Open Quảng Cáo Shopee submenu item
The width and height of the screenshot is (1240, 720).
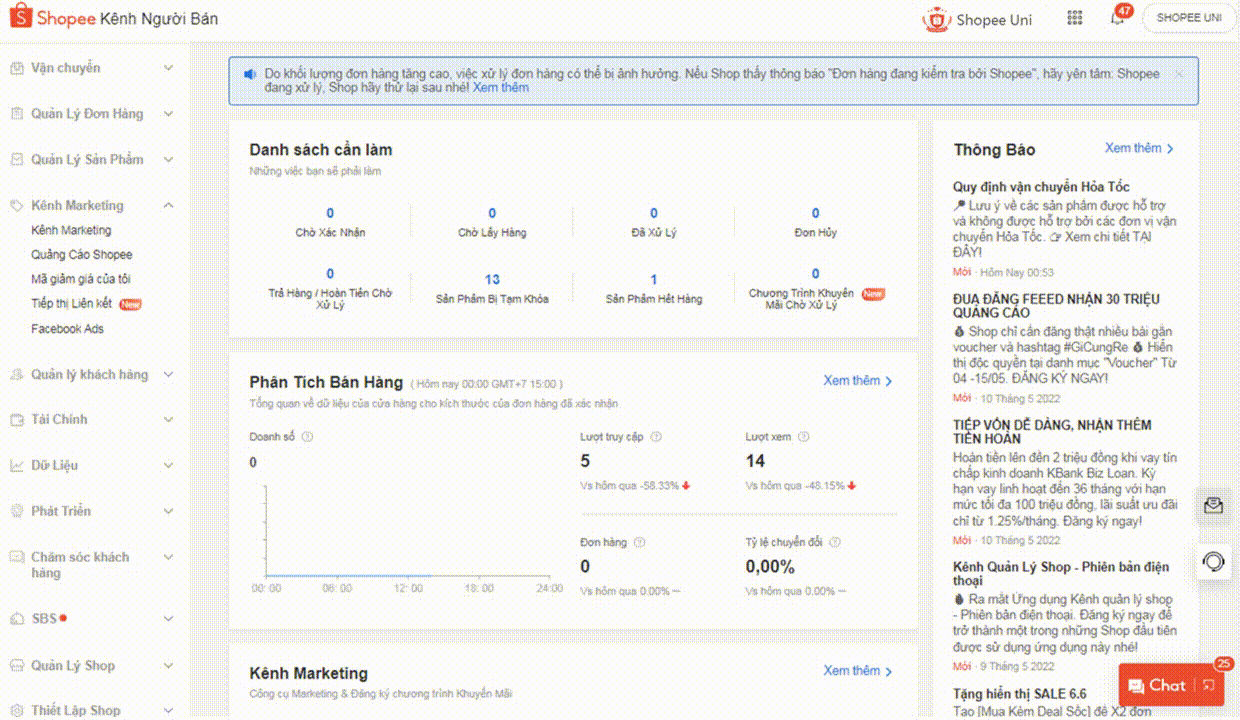tap(81, 255)
